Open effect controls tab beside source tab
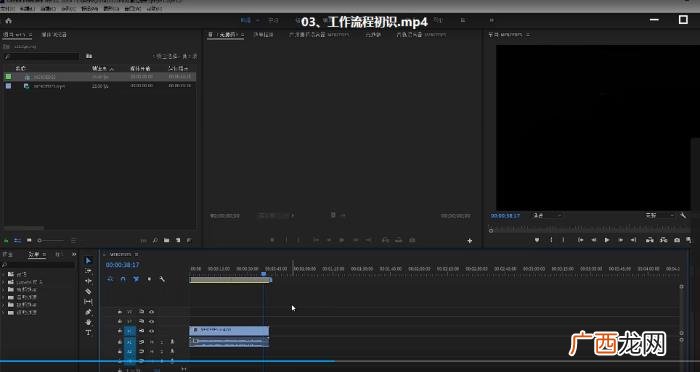Viewport: 700px width, 372px height. [263, 34]
